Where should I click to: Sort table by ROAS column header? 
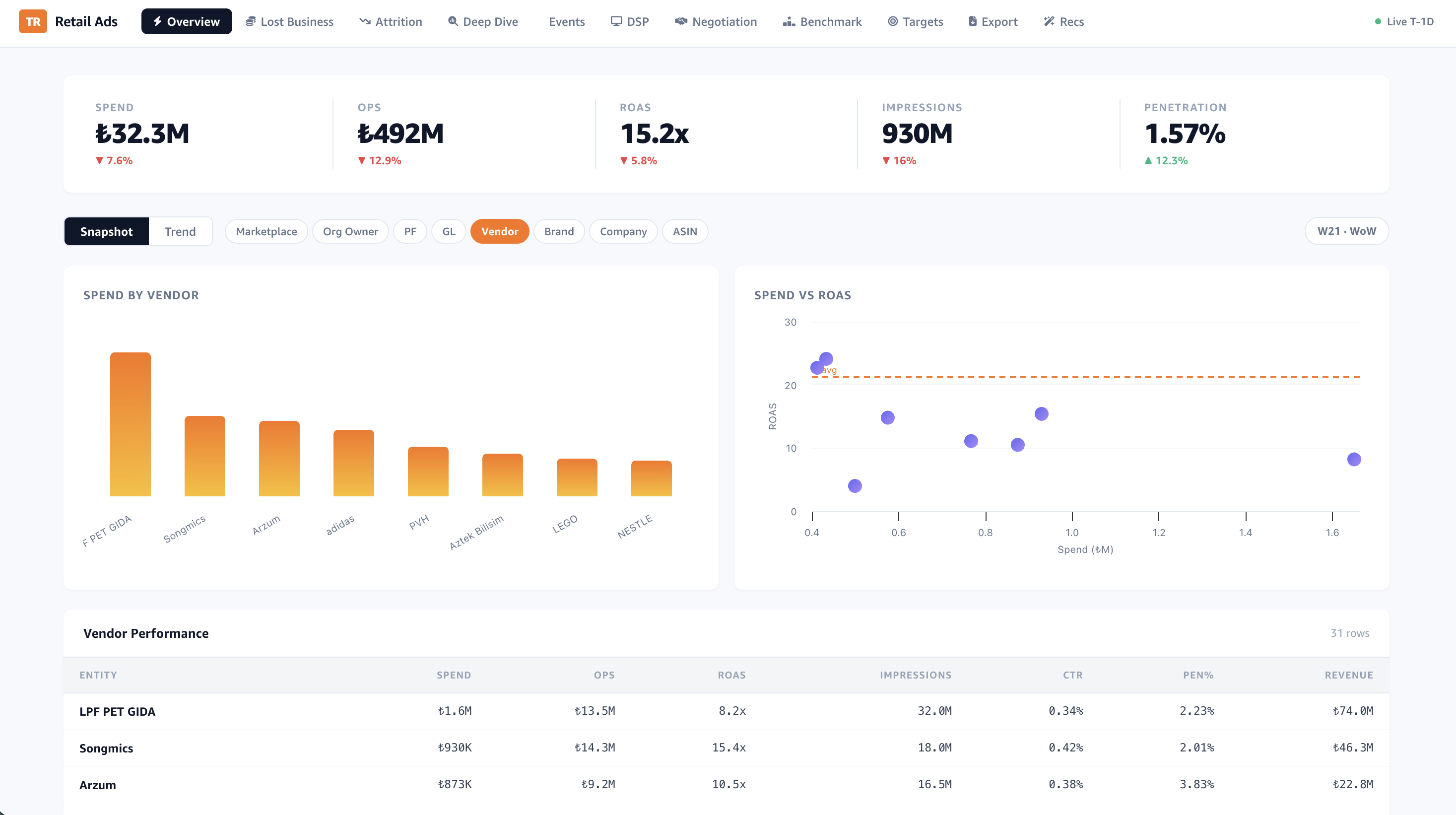coord(732,675)
